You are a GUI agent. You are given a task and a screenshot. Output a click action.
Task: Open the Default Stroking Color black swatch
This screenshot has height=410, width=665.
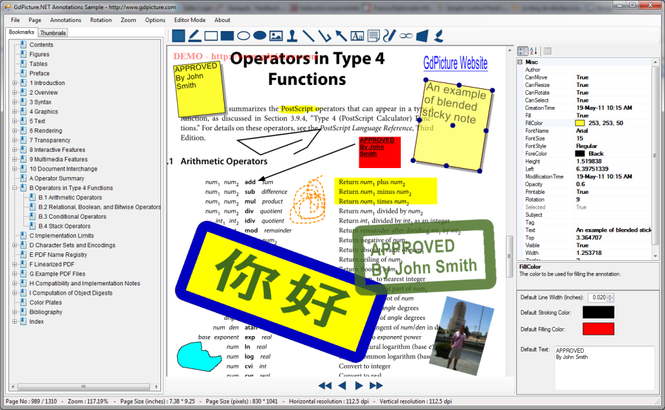(x=598, y=312)
